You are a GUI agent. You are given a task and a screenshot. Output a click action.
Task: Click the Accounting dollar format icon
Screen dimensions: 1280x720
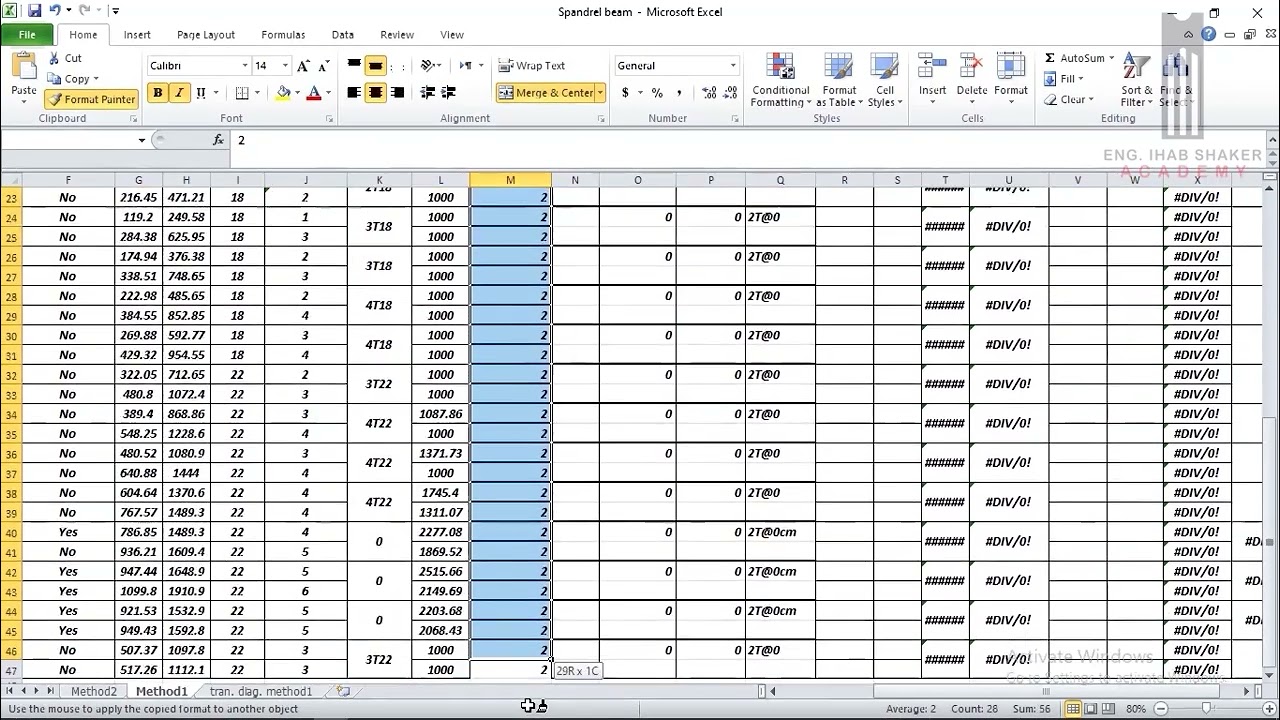click(x=626, y=93)
